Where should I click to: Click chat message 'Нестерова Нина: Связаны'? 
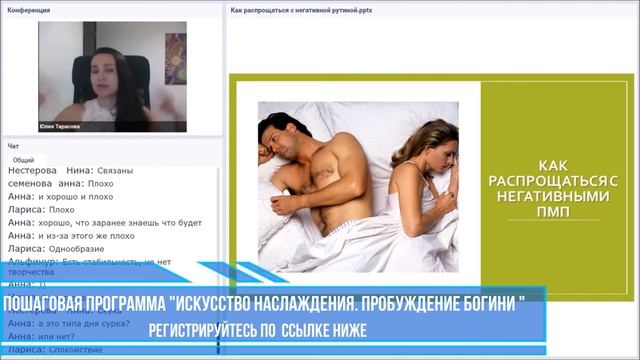tap(71, 171)
